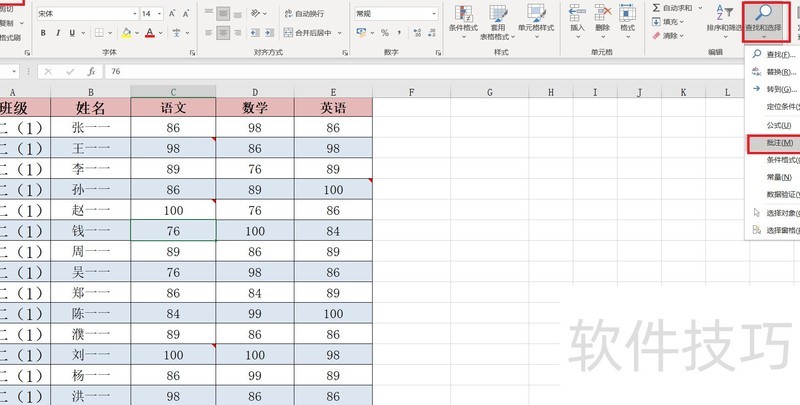
Task: Open the 填充 fill dropdown
Action: coord(668,22)
